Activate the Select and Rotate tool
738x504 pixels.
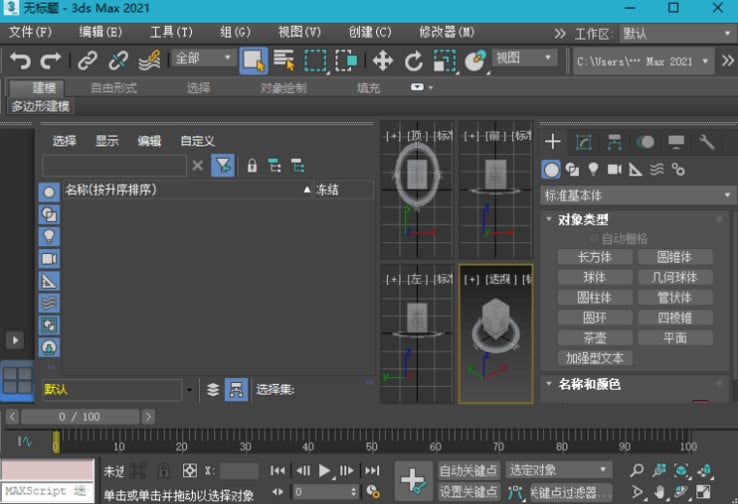(x=414, y=61)
